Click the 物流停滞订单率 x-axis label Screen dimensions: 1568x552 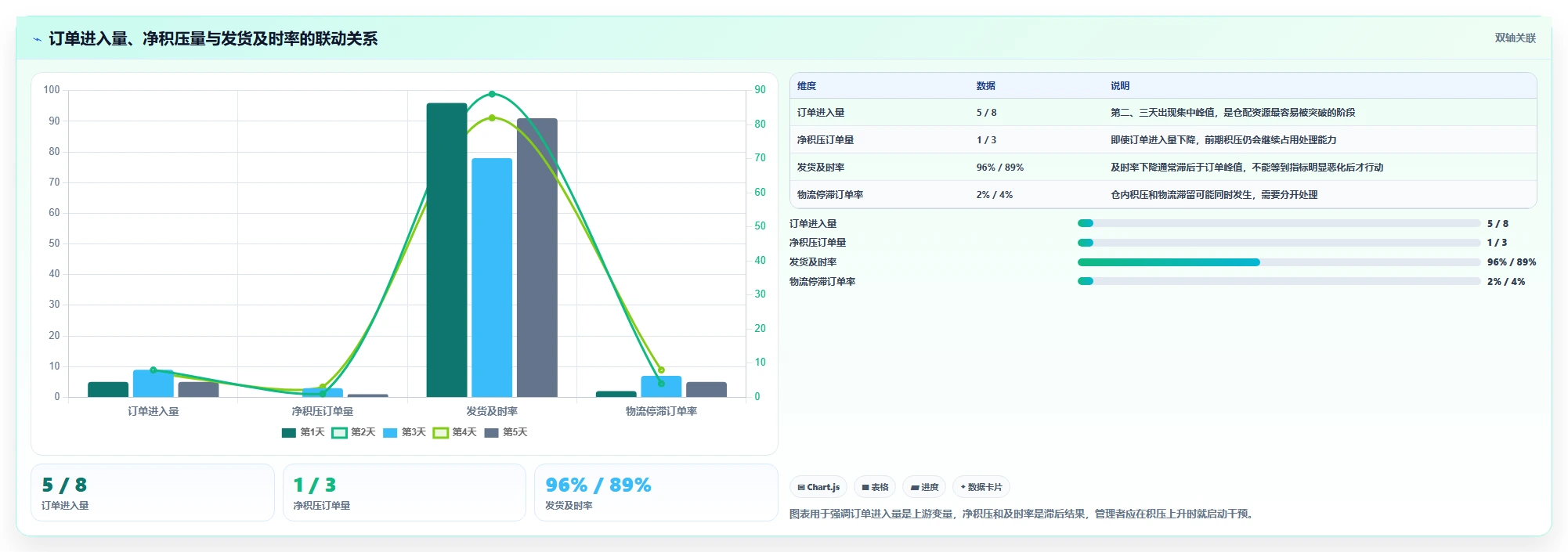tap(661, 411)
